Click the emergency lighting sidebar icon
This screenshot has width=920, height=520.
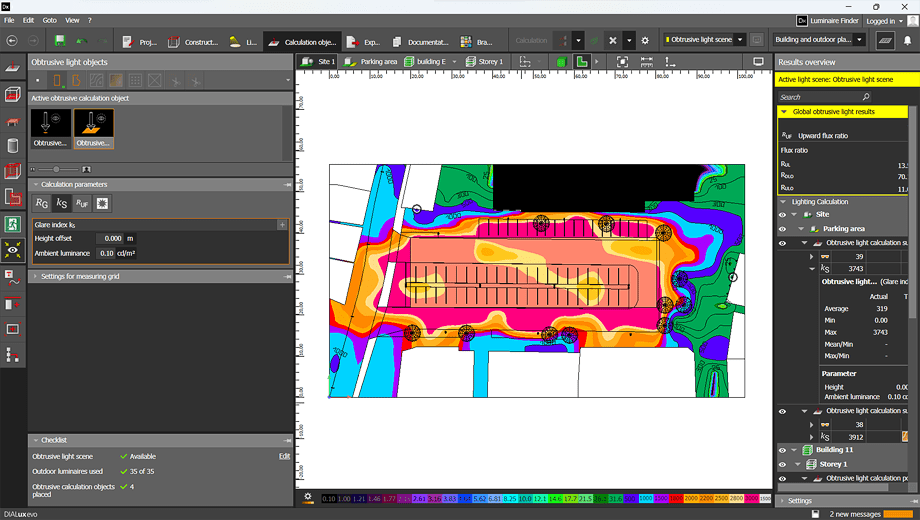coord(13,224)
